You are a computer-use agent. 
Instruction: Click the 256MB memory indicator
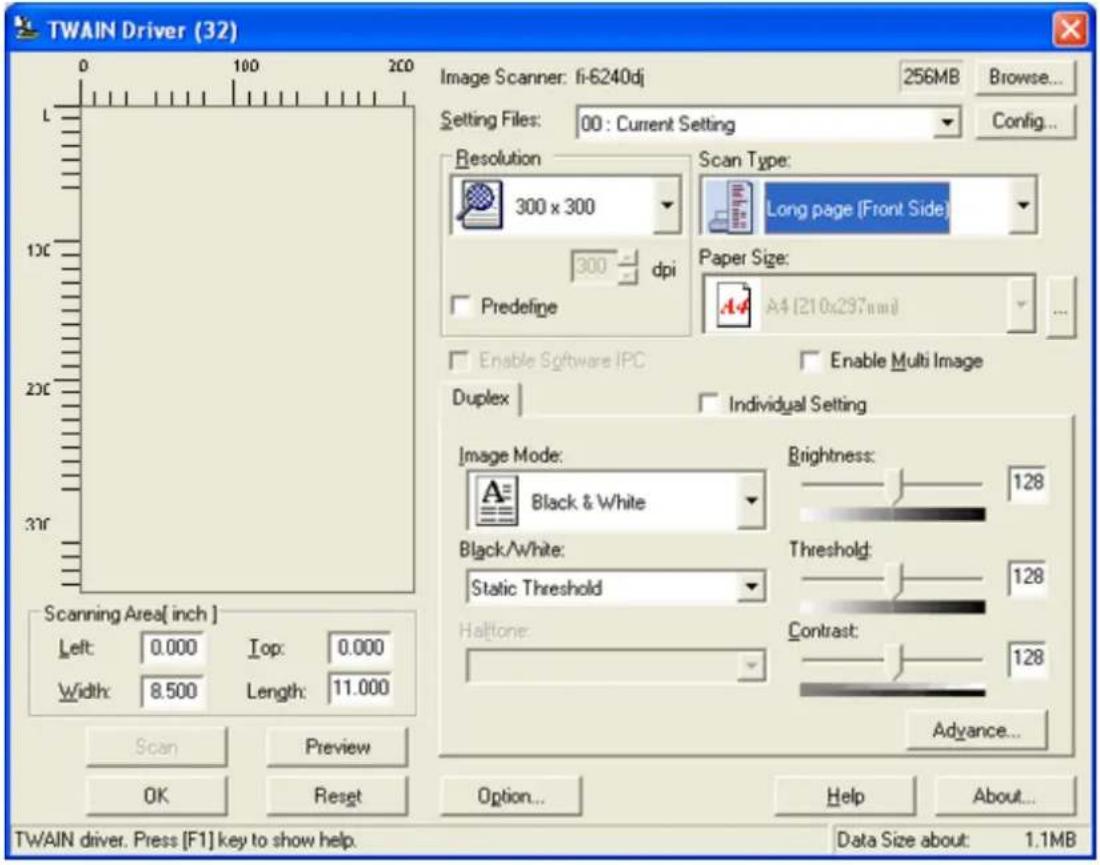point(930,76)
